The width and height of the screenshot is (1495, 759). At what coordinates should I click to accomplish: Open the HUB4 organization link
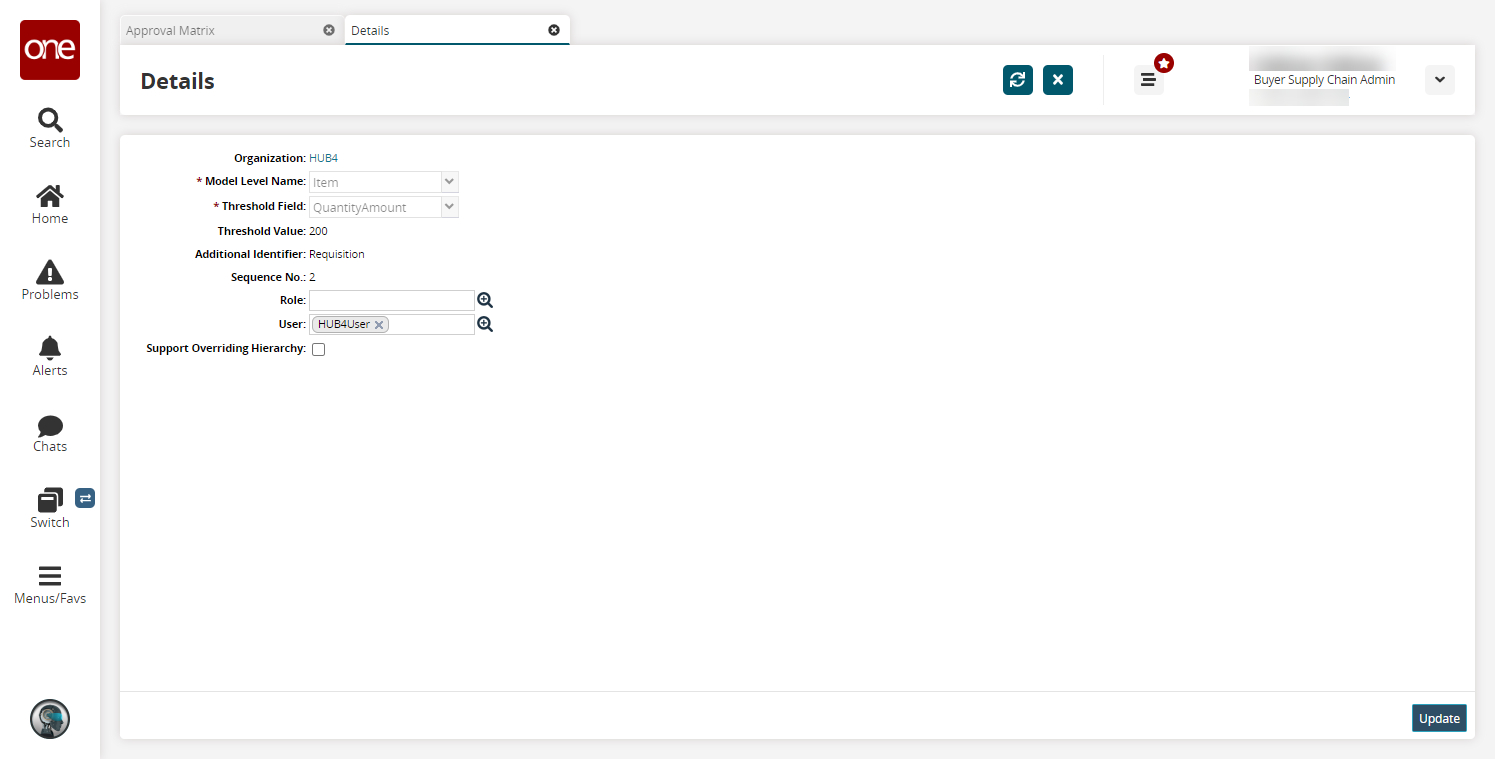pyautogui.click(x=324, y=158)
